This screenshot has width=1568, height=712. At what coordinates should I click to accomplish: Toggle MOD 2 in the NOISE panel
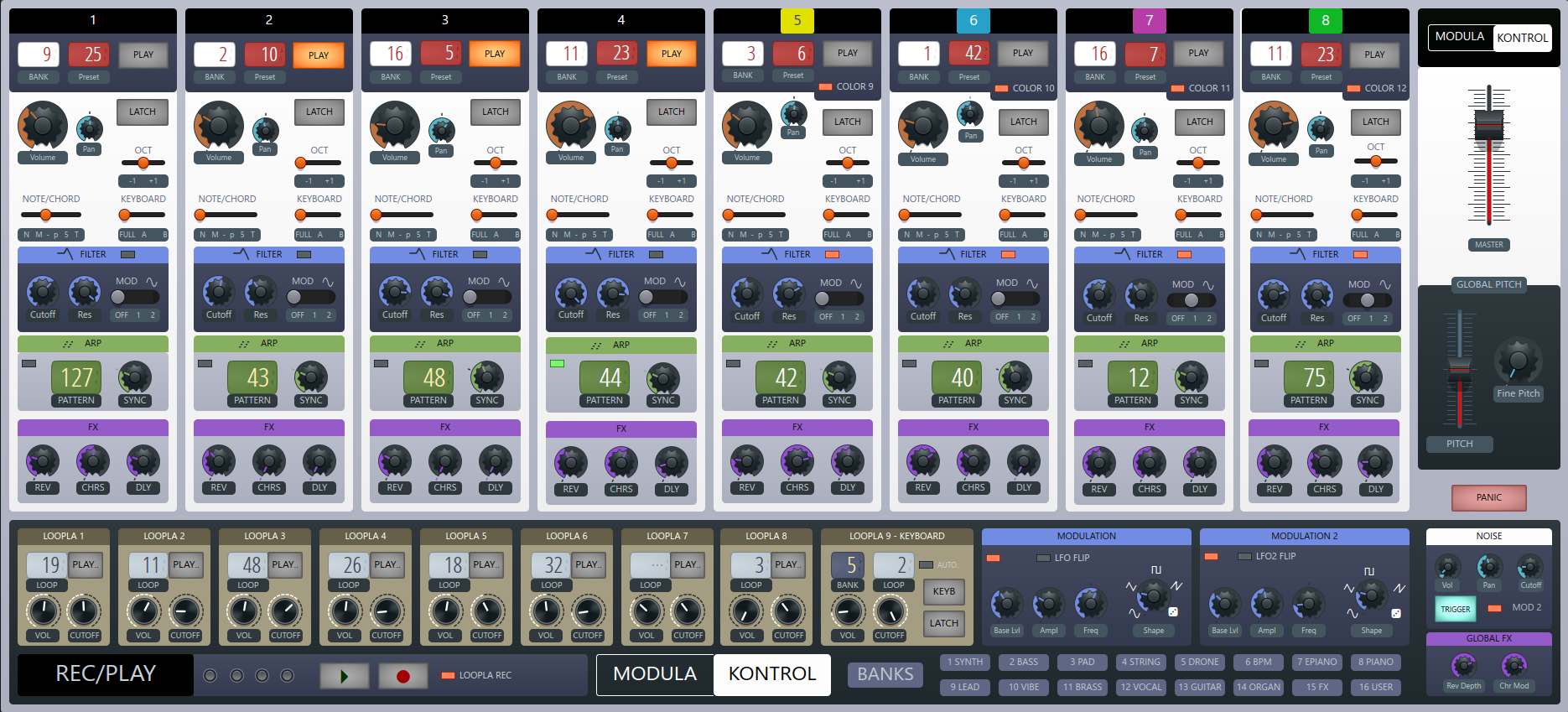pos(1494,608)
